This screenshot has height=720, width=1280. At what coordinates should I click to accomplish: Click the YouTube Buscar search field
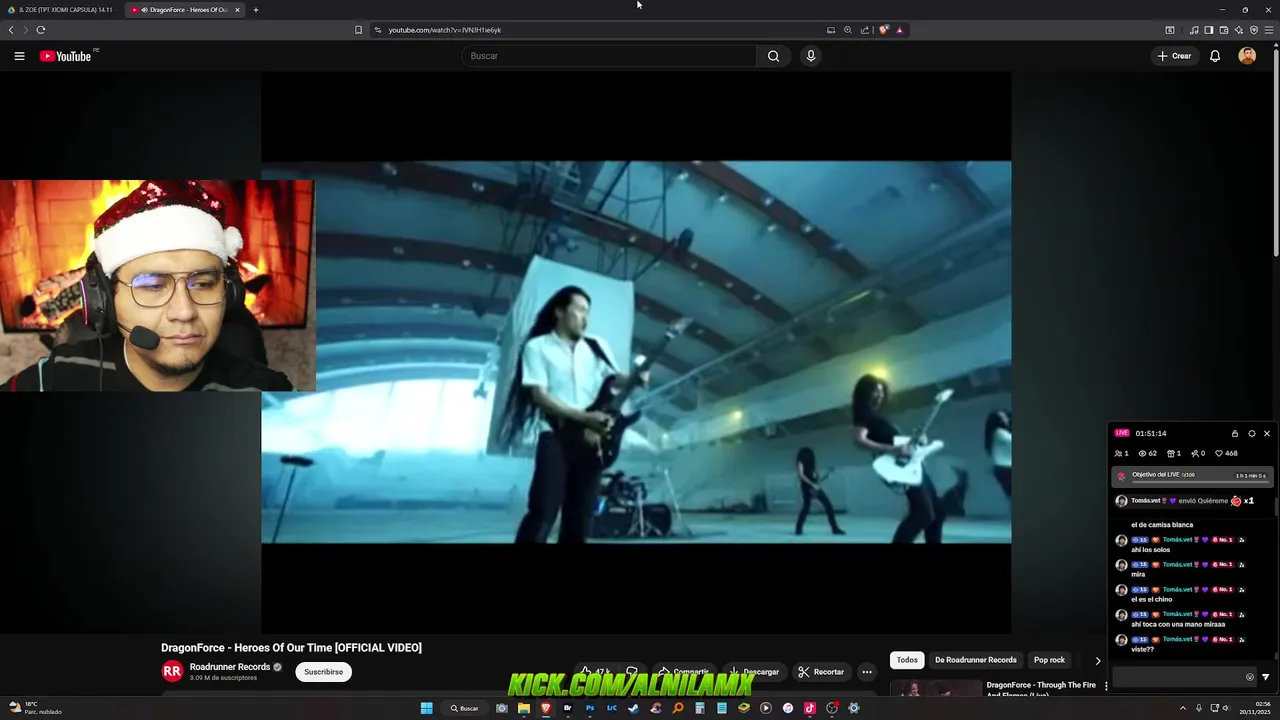click(x=610, y=56)
